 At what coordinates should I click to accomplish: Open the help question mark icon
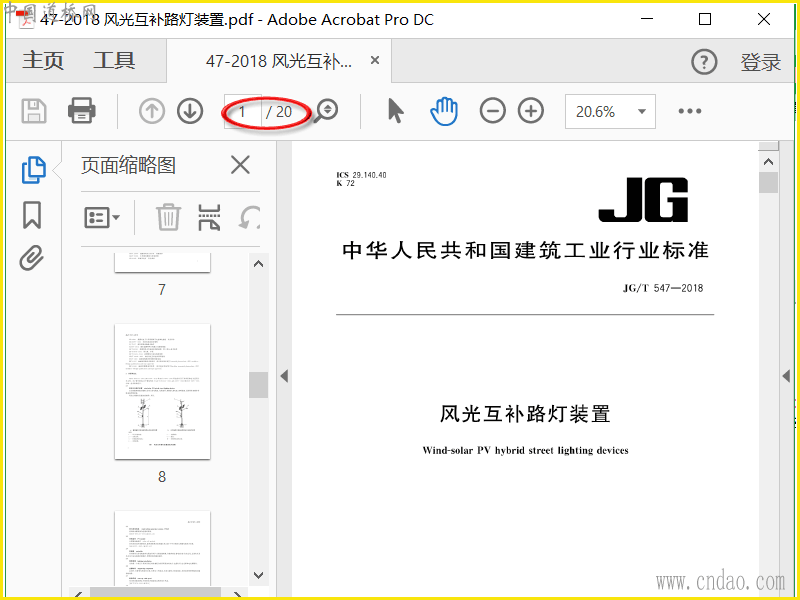pos(704,62)
